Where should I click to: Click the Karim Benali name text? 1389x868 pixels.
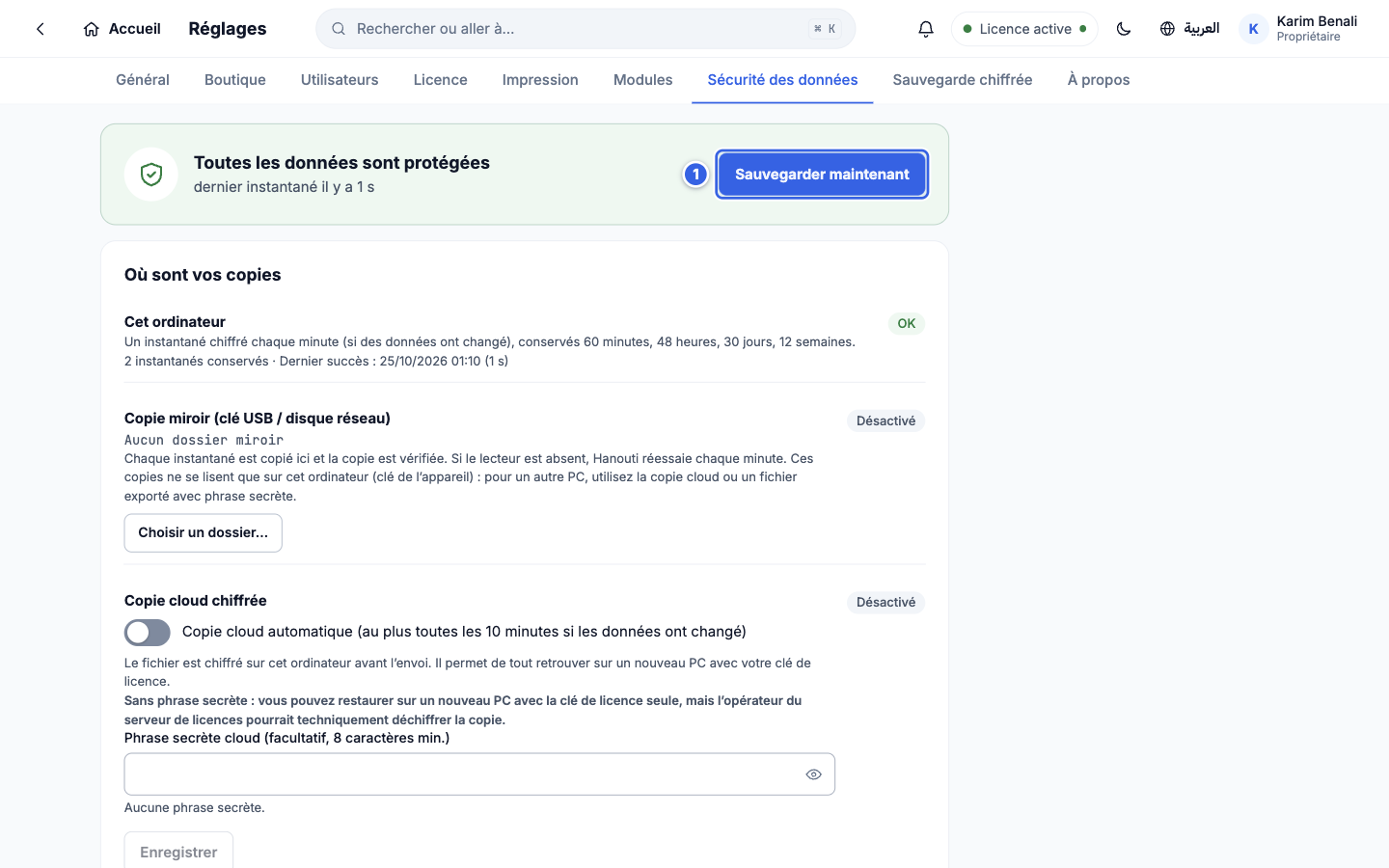pyautogui.click(x=1317, y=21)
